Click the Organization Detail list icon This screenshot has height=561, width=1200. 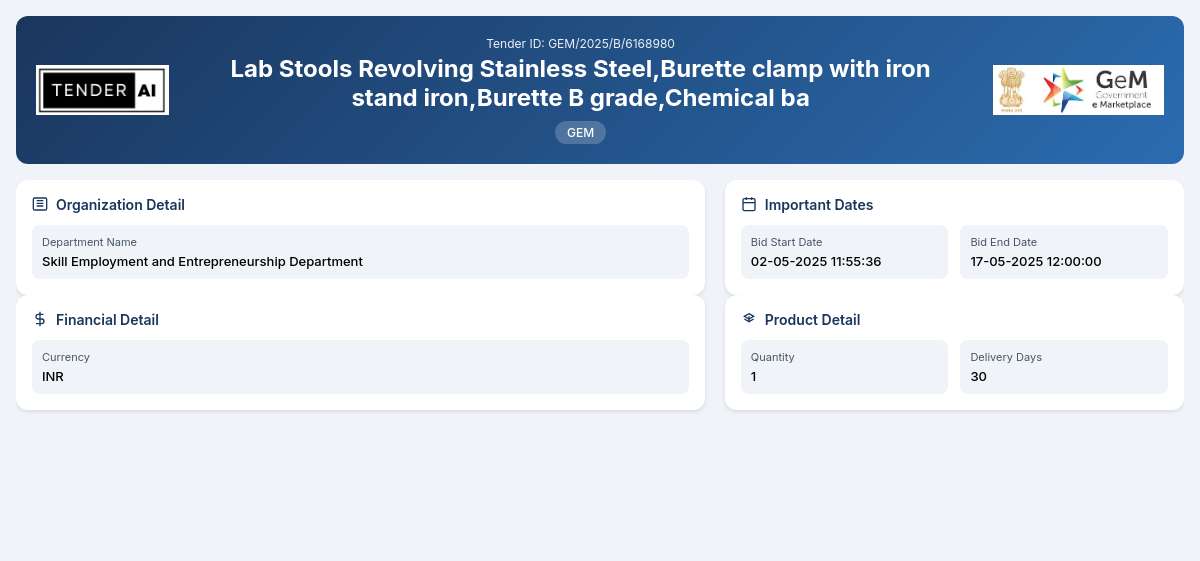(x=40, y=204)
